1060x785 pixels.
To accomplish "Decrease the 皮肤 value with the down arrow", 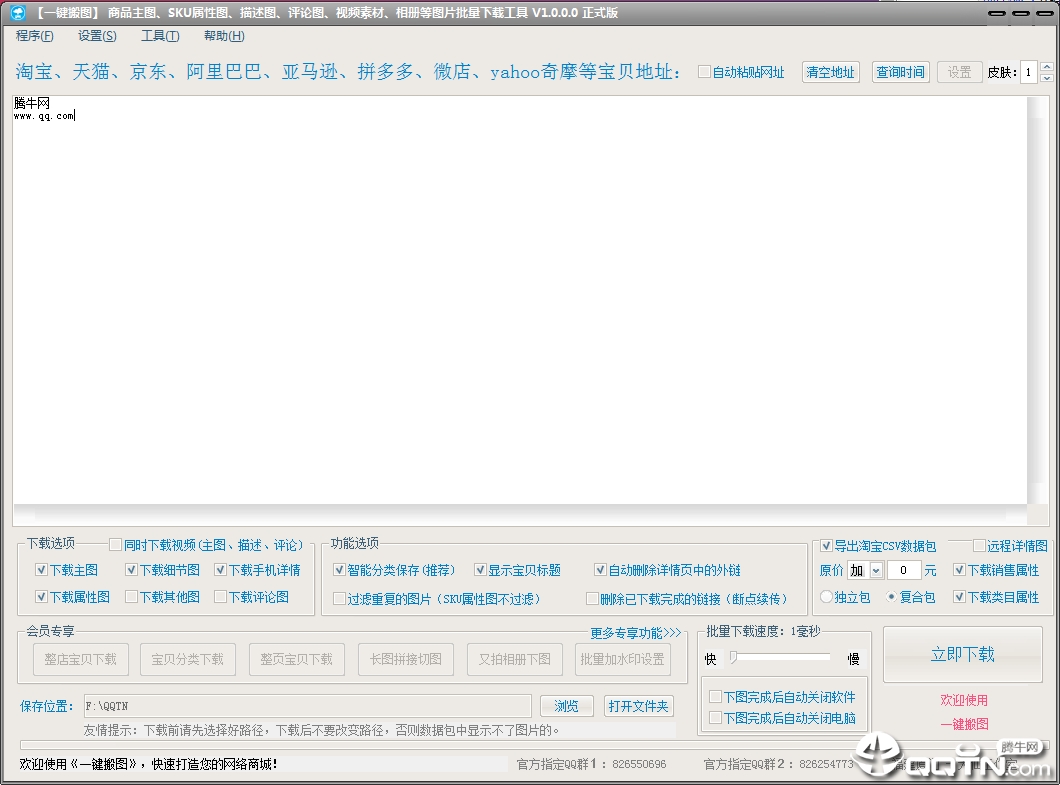I will pyautogui.click(x=1046, y=78).
